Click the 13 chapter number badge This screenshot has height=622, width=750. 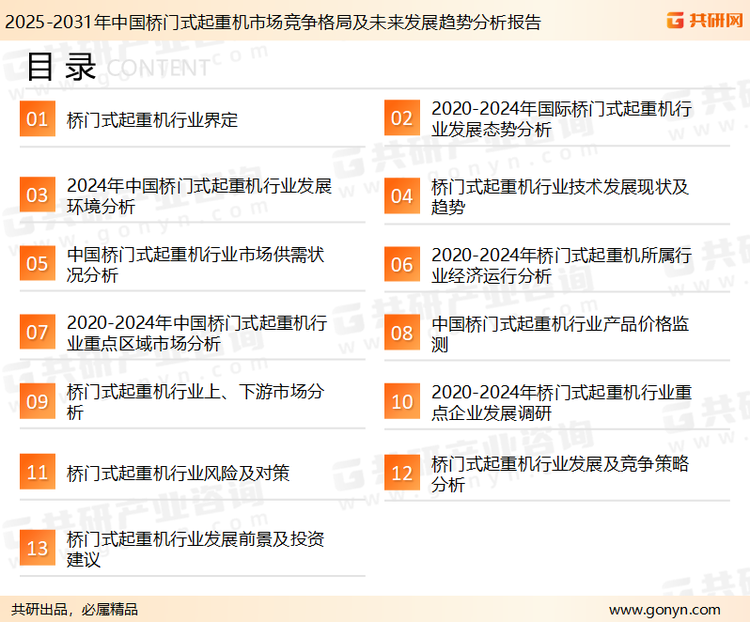(37, 548)
